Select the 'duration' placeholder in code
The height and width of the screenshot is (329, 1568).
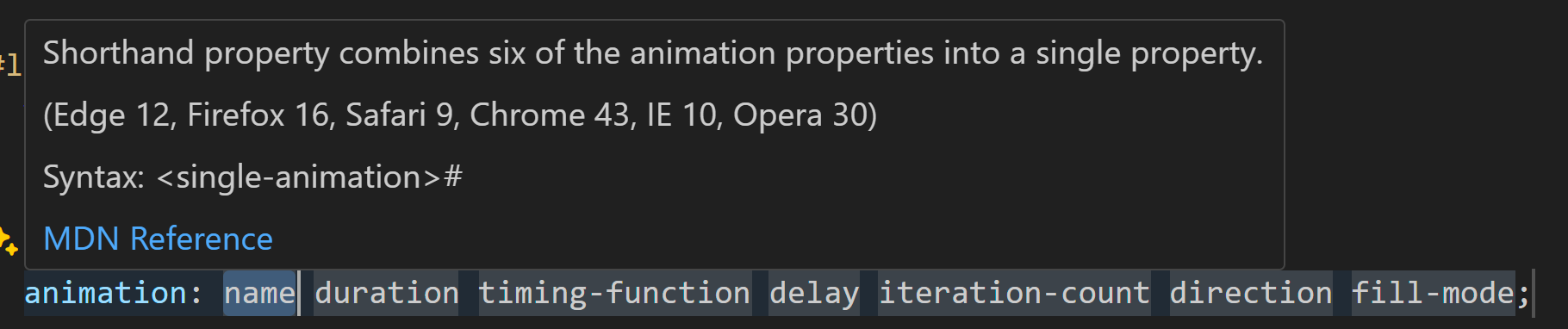click(x=386, y=293)
